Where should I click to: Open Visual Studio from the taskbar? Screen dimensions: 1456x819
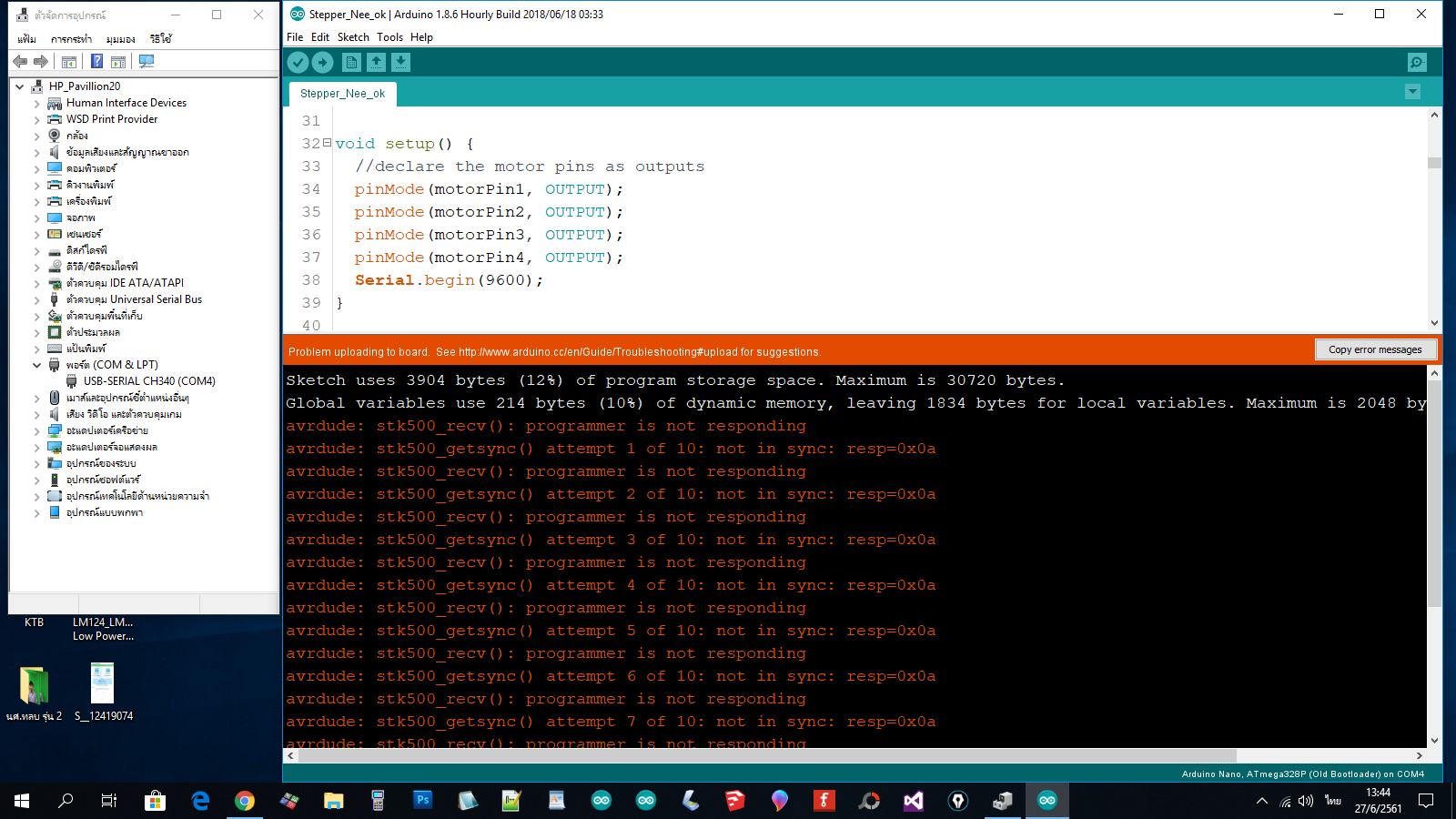point(914,801)
